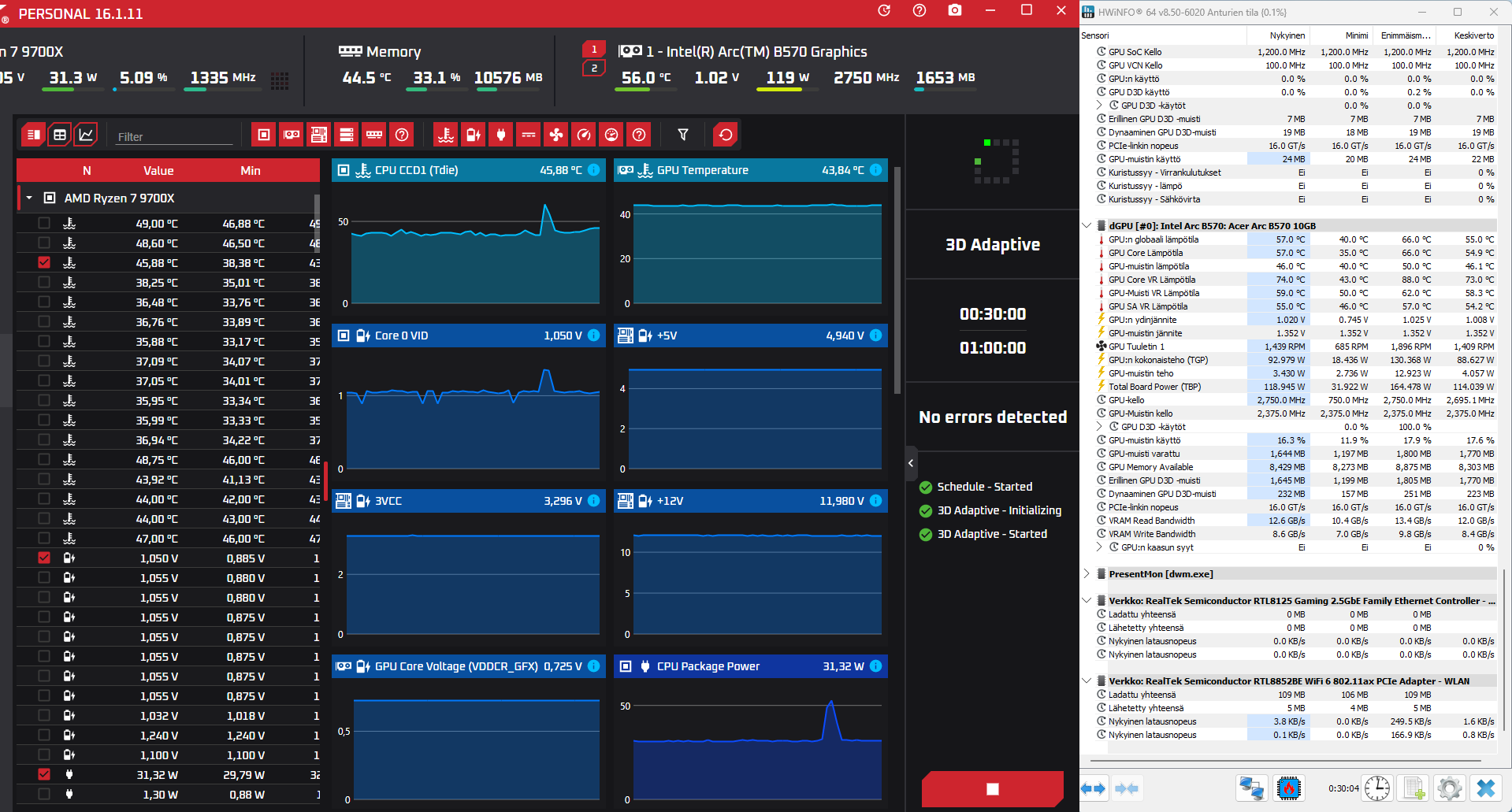Sort by the Min column header
This screenshot has height=812, width=1512.
pos(251,171)
